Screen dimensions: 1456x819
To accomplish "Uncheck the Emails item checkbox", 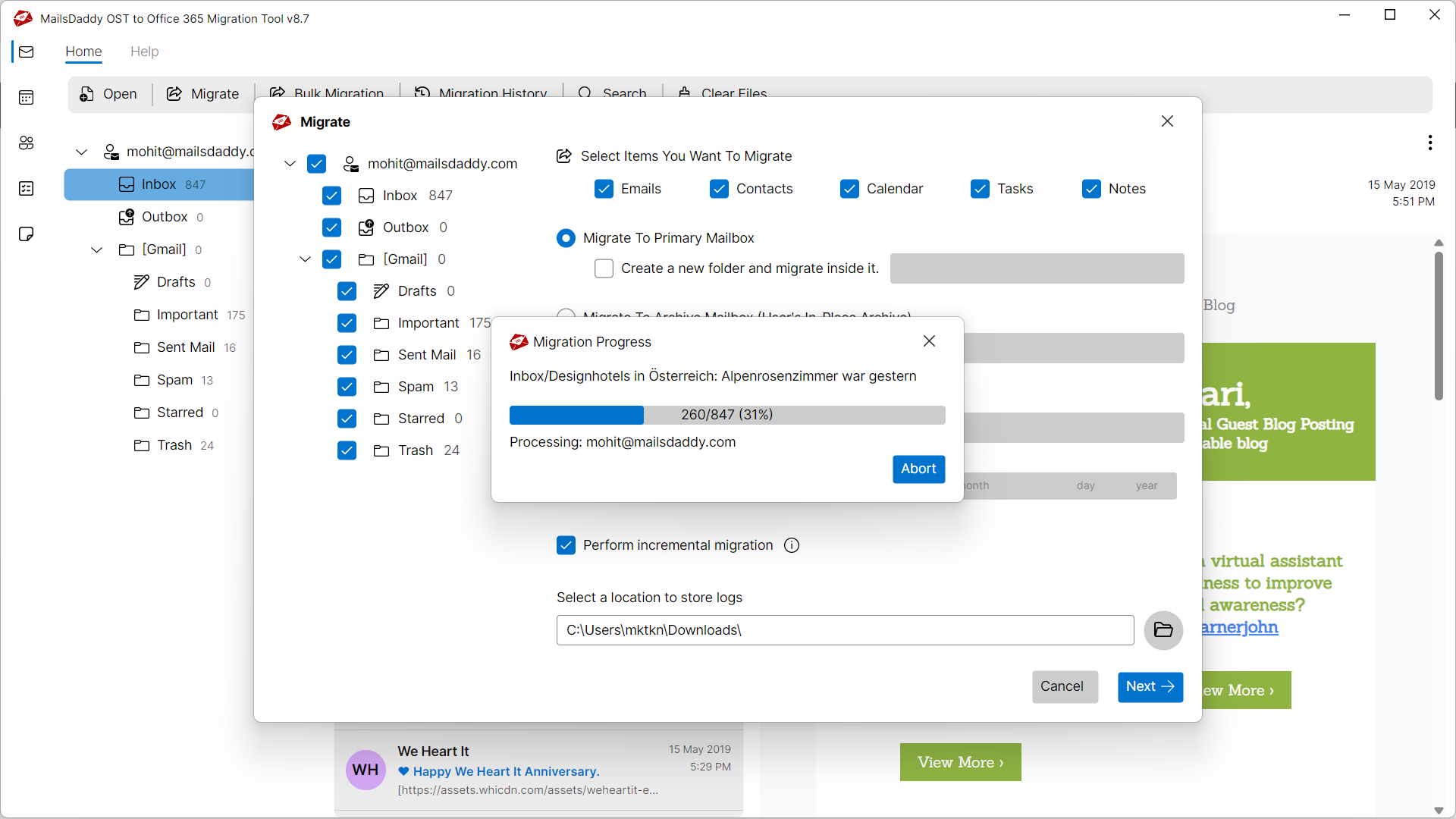I will tap(604, 189).
